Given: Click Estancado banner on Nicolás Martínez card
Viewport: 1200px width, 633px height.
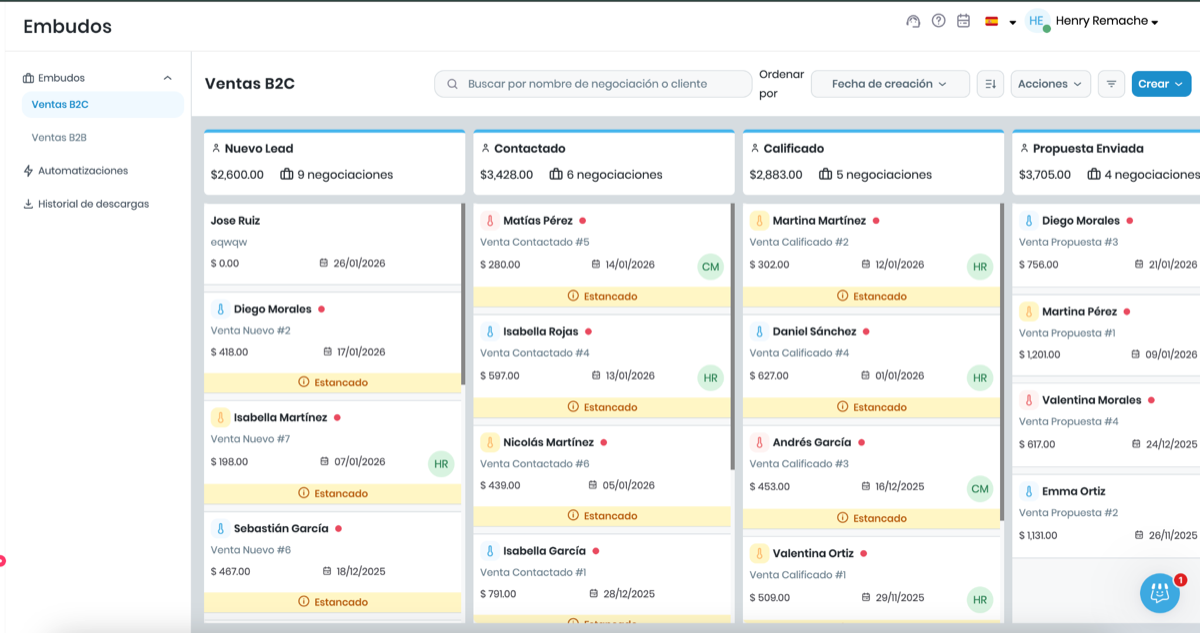Looking at the screenshot, I should 602,516.
